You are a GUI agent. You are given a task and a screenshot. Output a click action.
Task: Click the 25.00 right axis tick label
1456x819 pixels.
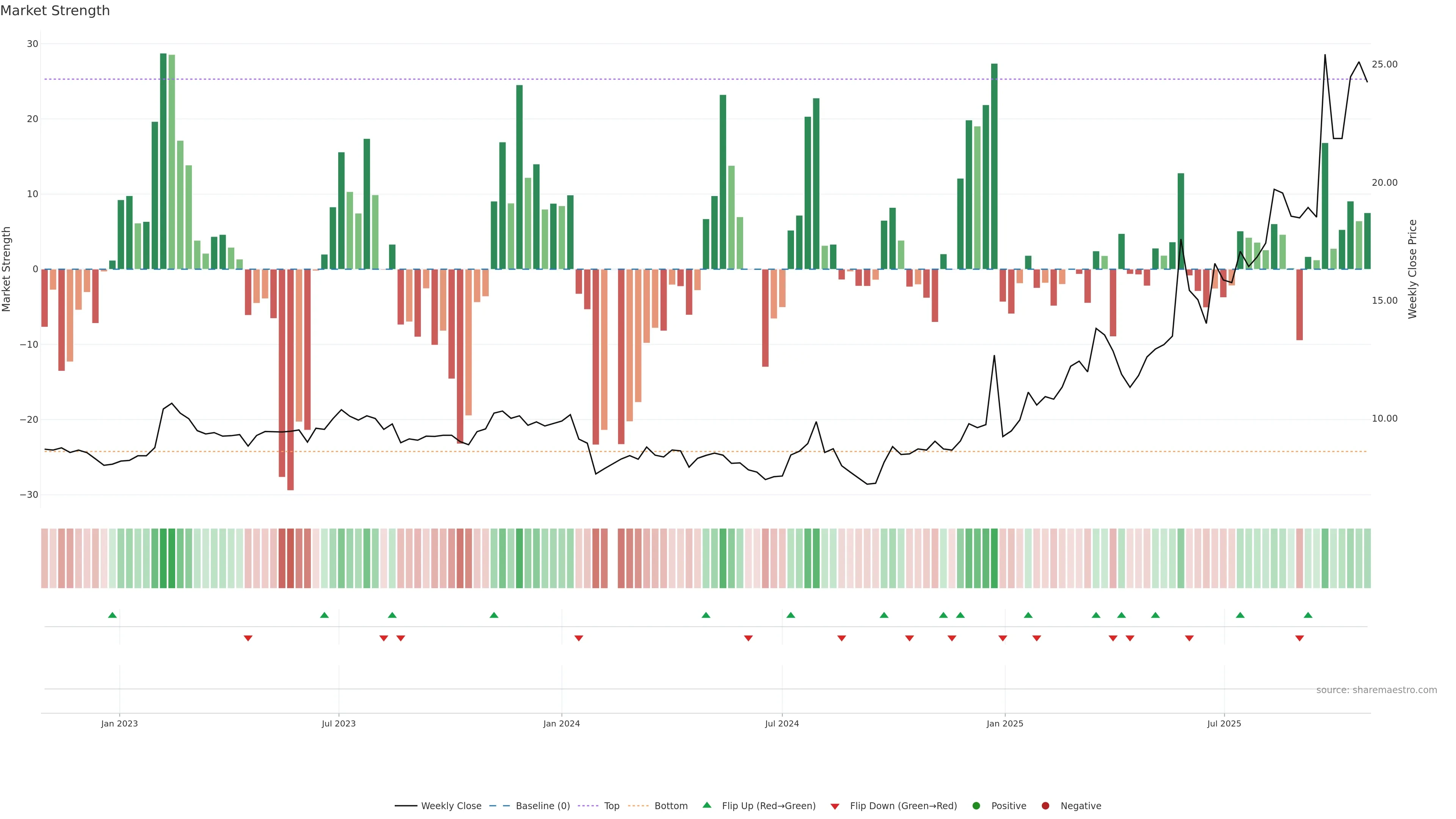click(1384, 64)
